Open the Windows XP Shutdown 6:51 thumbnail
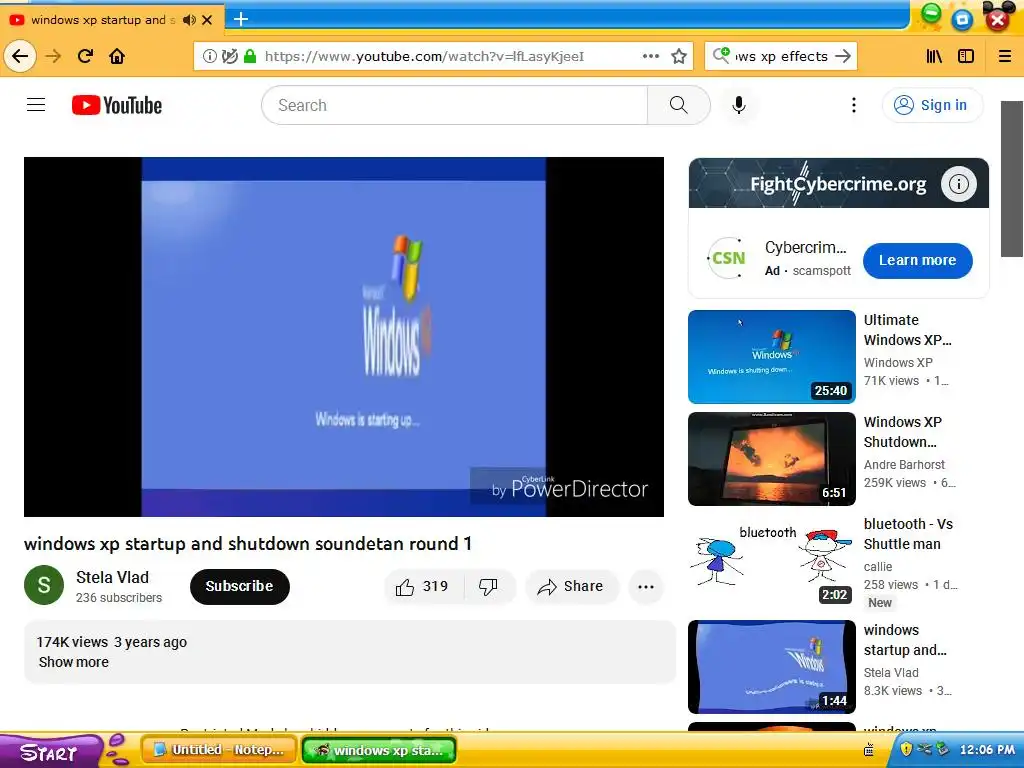The width and height of the screenshot is (1024, 768). [772, 458]
